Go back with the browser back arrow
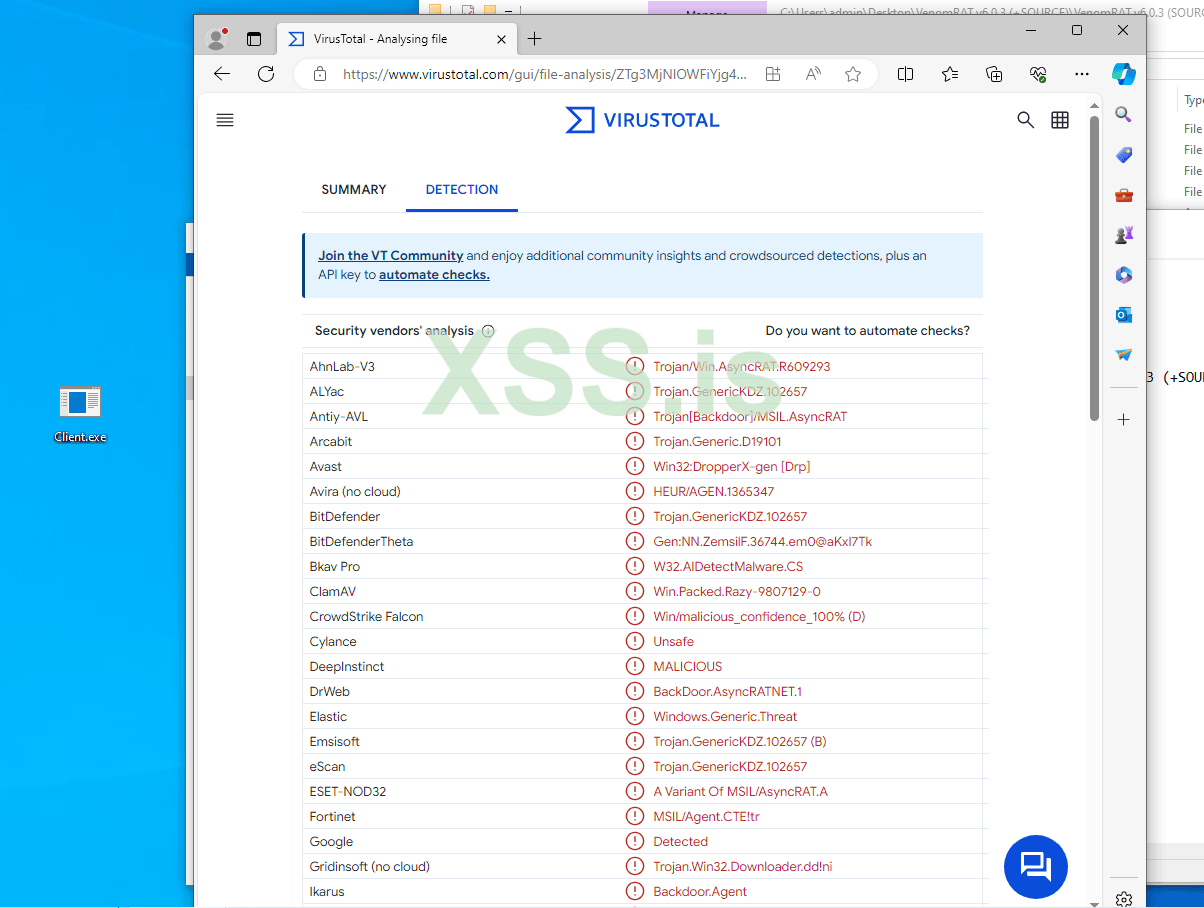 [x=222, y=74]
